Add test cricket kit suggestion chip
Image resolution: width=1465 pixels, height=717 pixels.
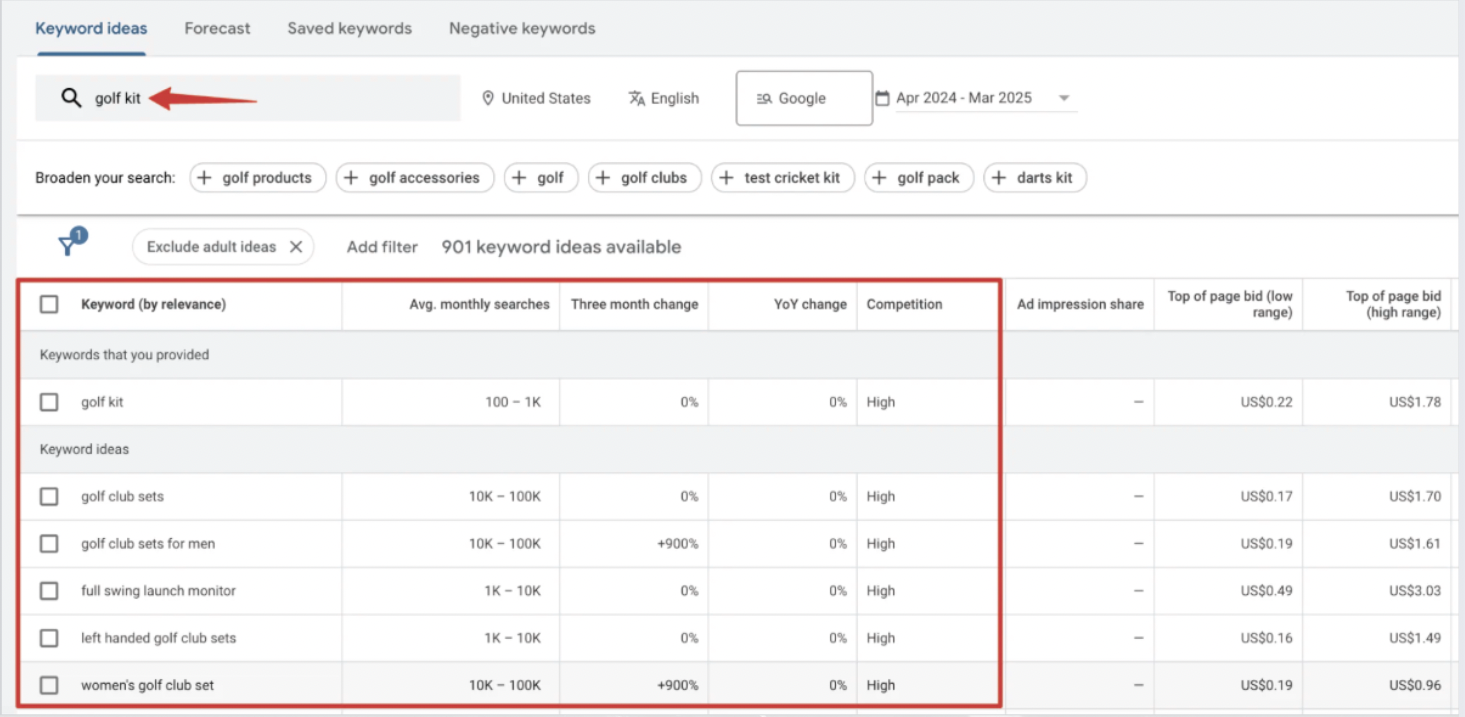[x=782, y=178]
